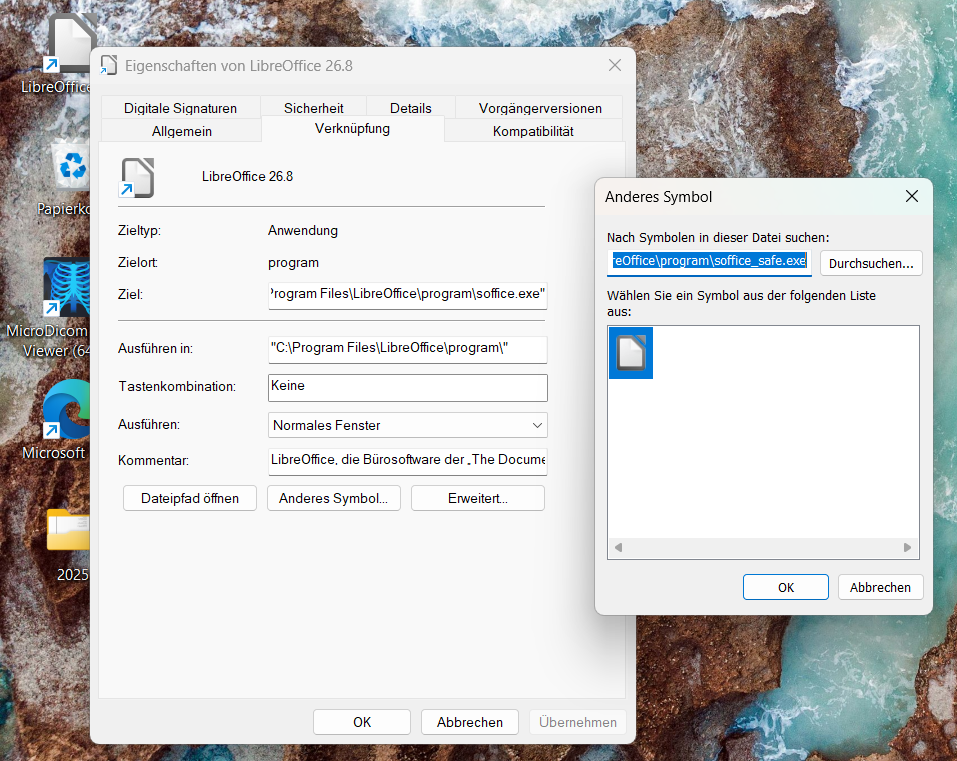Click the Anderes Symbol... button
The image size is (957, 761).
coord(334,498)
